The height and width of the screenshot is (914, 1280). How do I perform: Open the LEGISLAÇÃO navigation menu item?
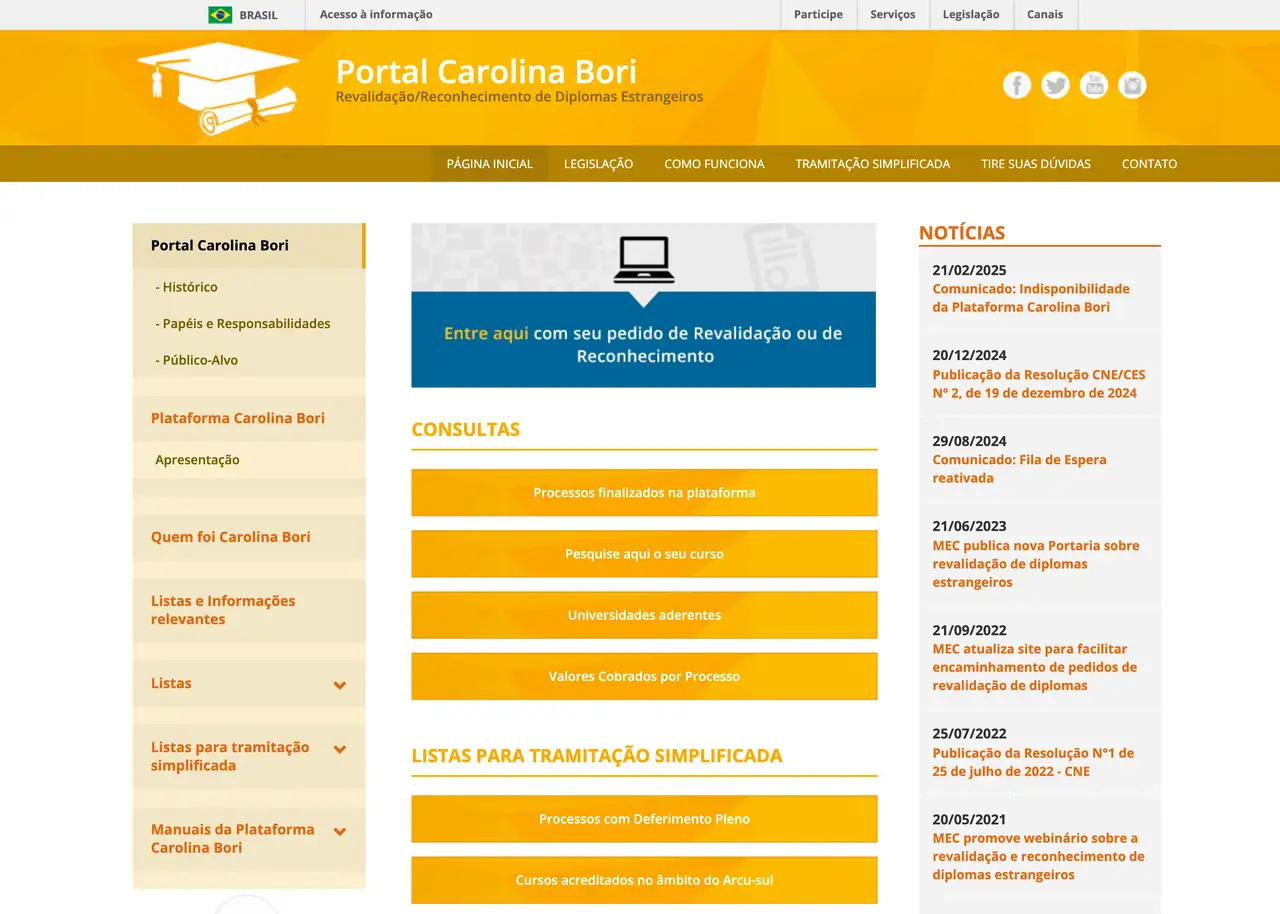coord(598,164)
